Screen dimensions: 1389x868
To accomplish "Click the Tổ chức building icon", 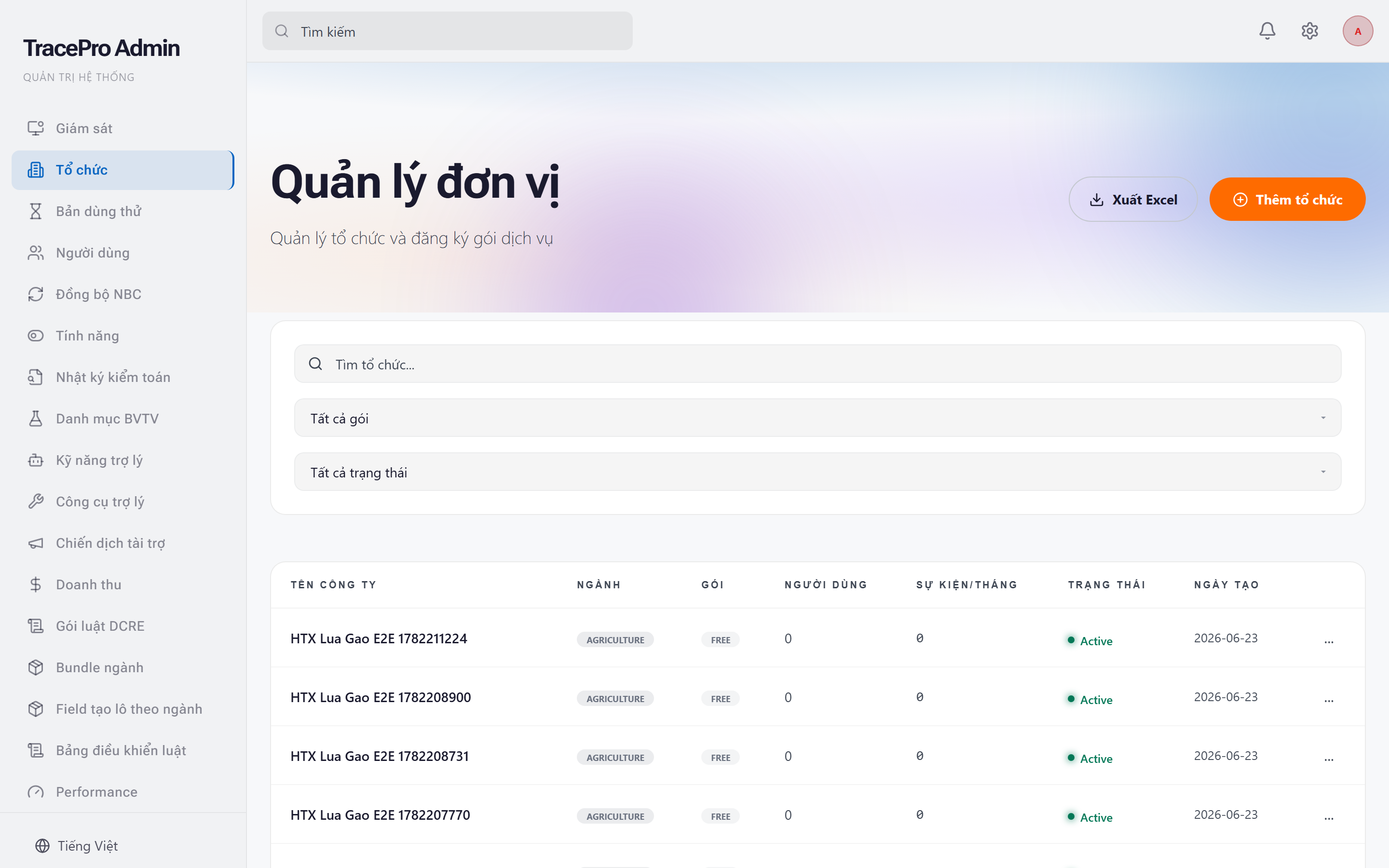I will [x=36, y=170].
